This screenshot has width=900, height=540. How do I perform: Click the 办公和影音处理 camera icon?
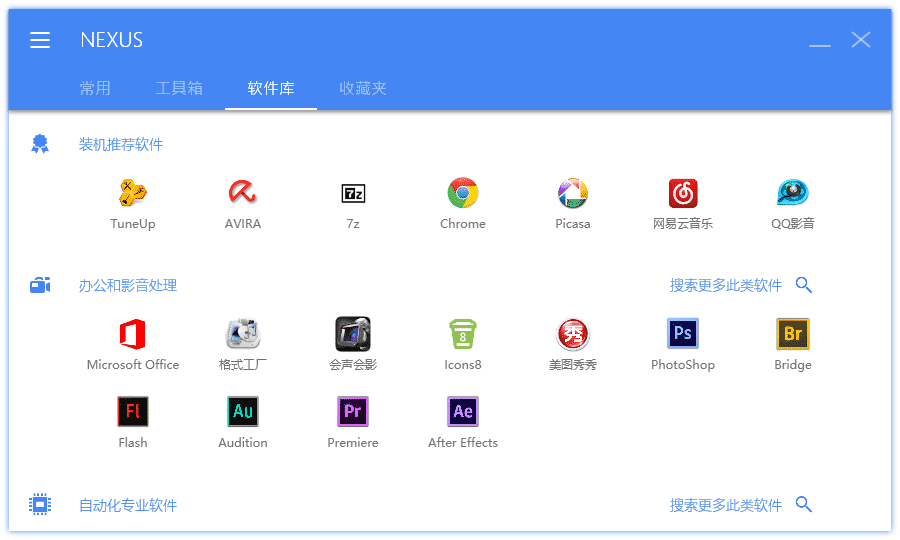click(40, 285)
